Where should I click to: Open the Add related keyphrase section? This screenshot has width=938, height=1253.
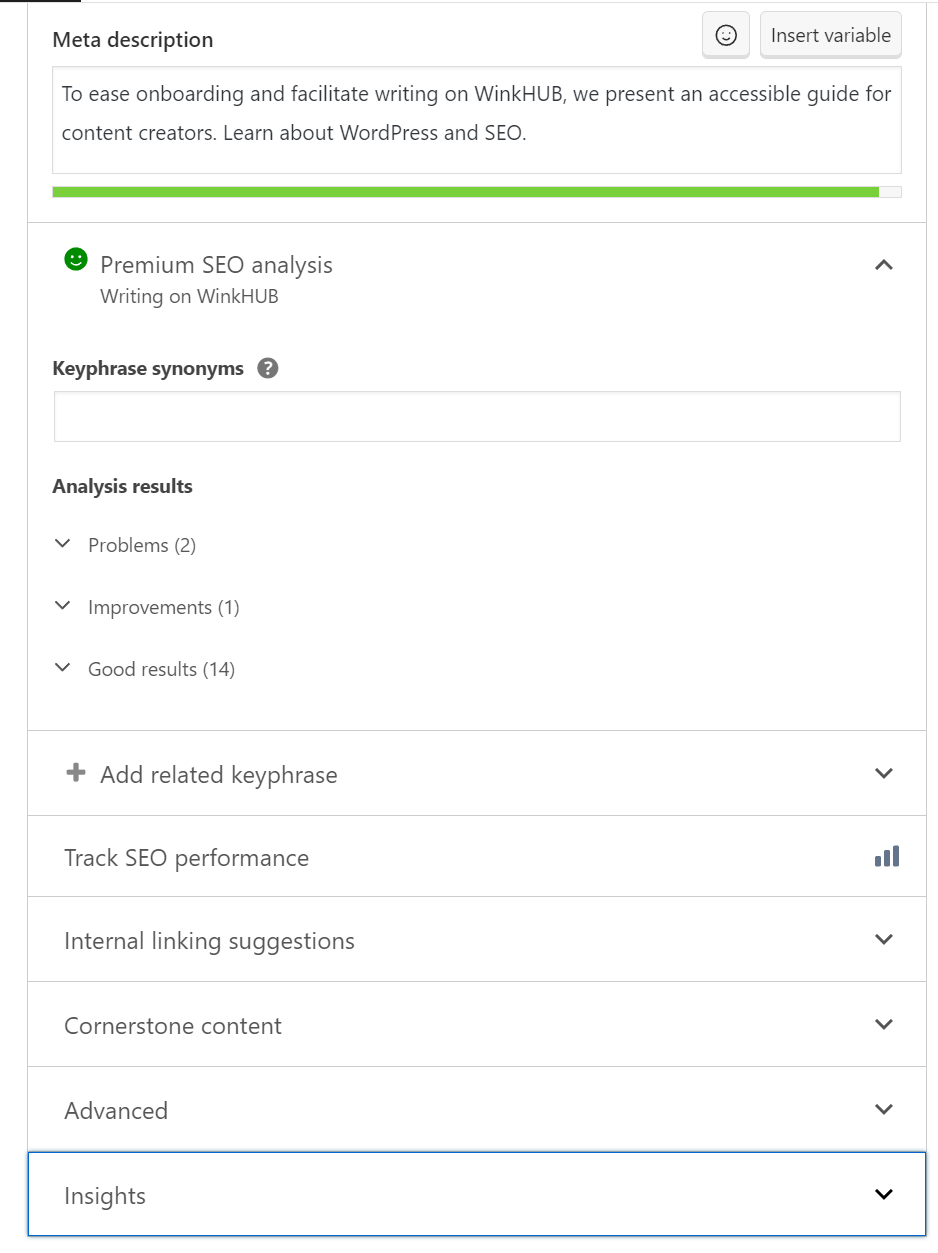pos(477,773)
